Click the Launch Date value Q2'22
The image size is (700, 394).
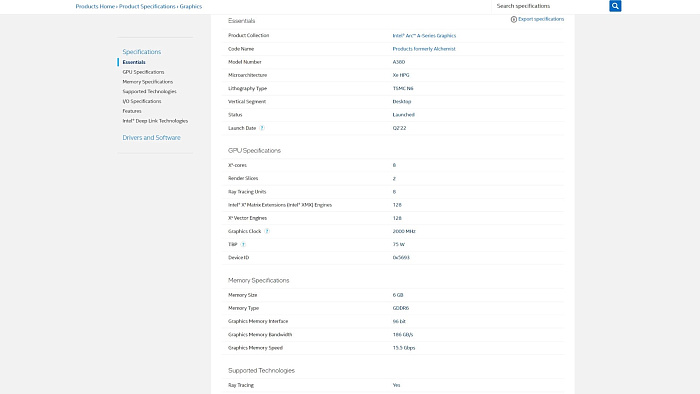[x=400, y=128]
